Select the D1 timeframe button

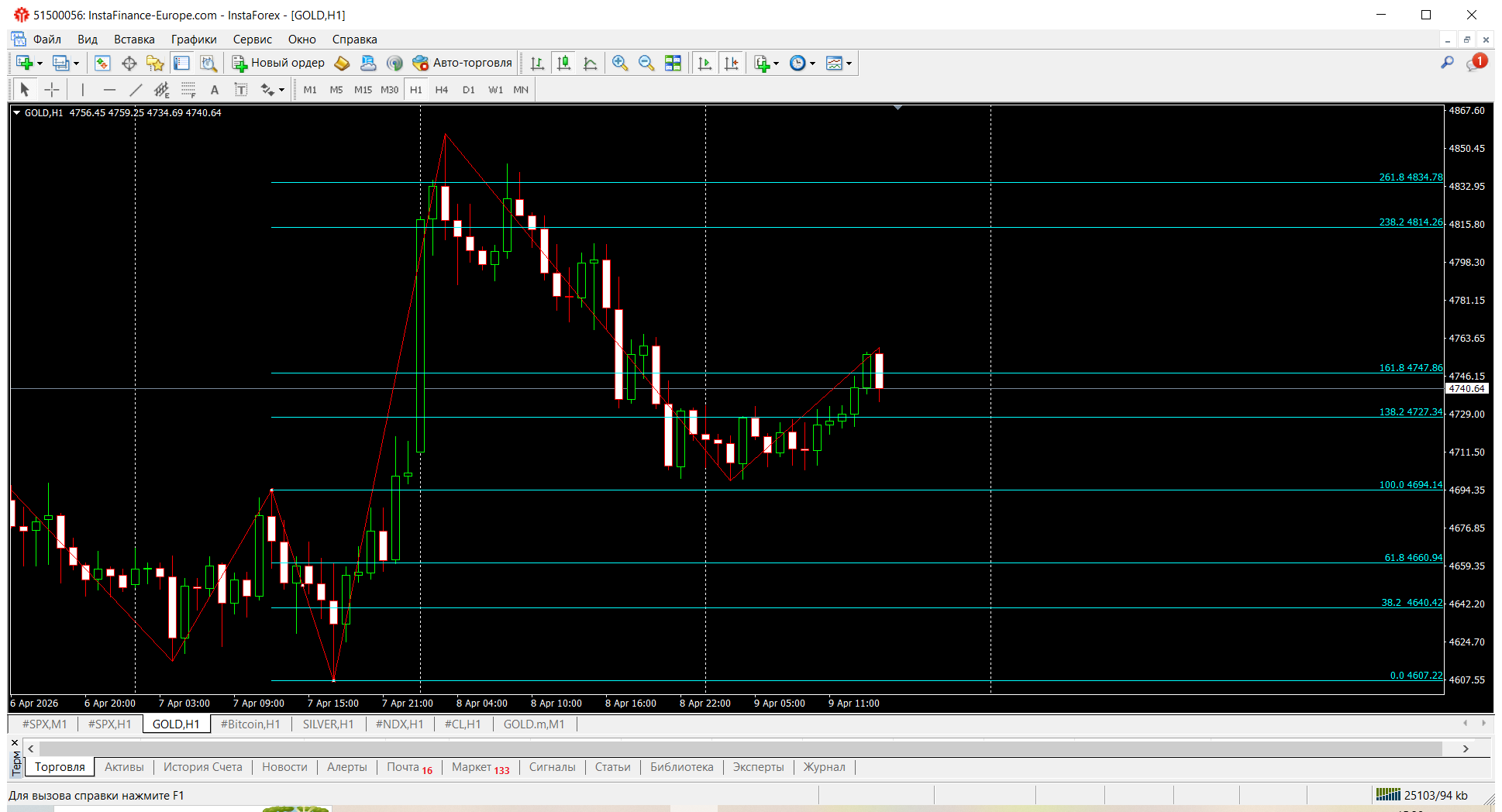pos(469,90)
